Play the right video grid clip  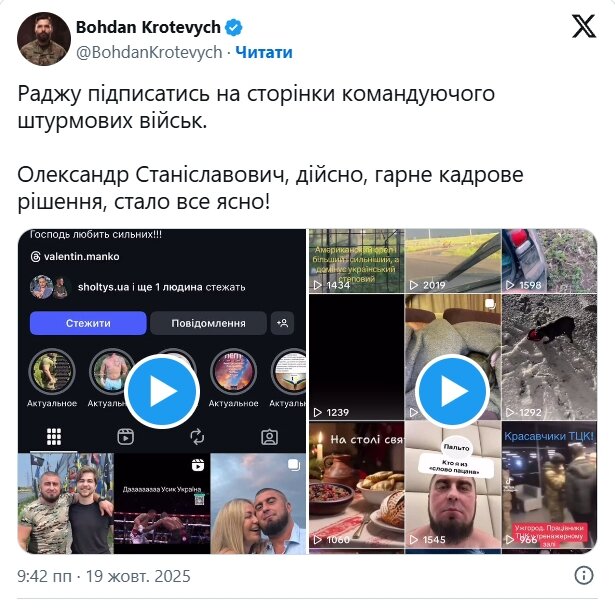point(453,391)
